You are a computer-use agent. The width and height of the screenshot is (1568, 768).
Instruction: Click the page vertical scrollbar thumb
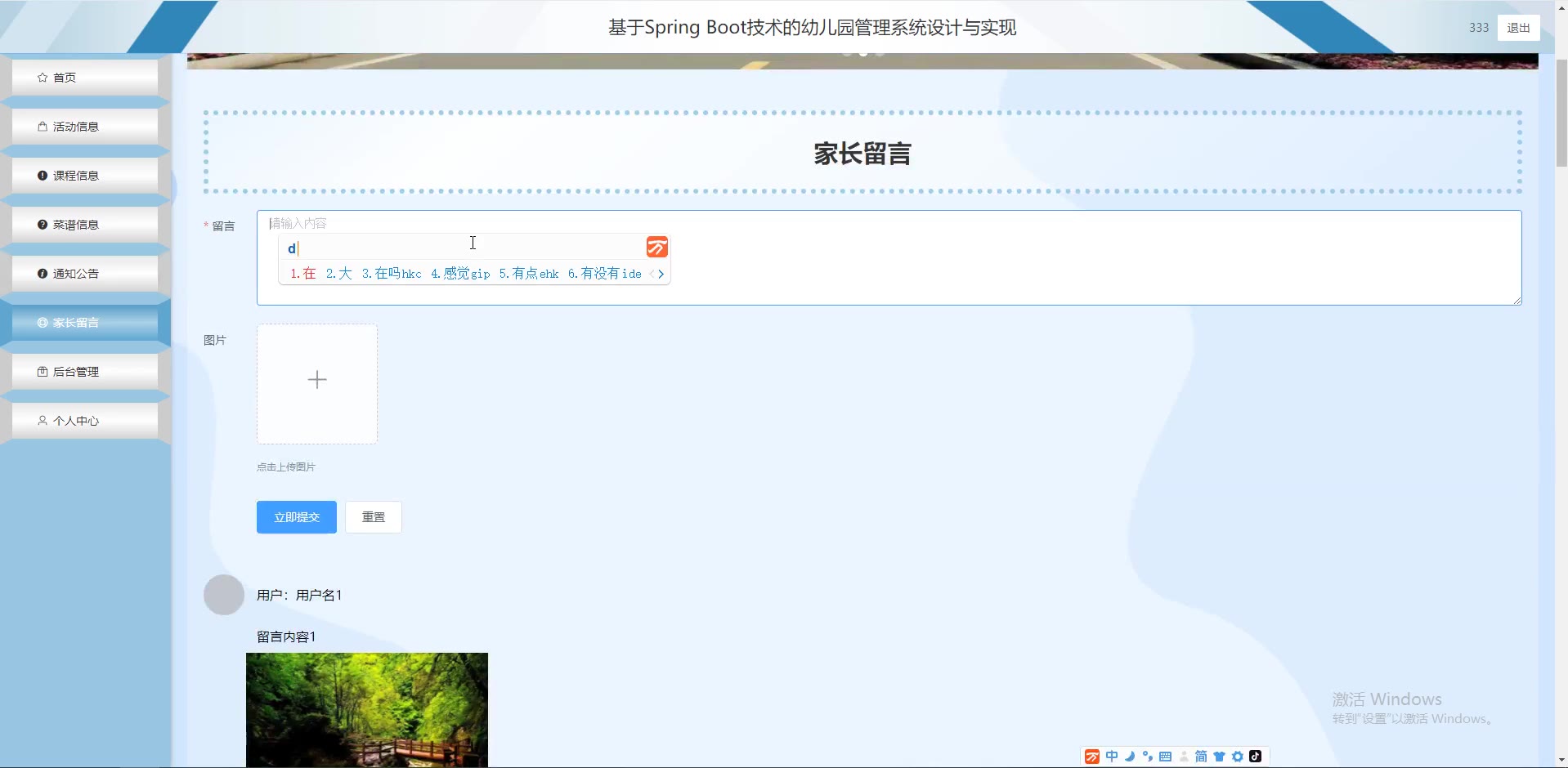[1561, 113]
